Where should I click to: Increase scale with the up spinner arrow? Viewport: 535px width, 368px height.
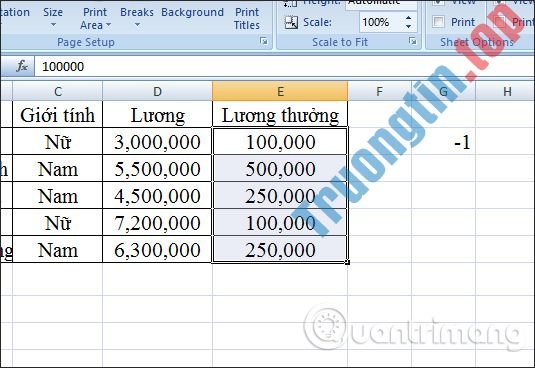point(408,18)
